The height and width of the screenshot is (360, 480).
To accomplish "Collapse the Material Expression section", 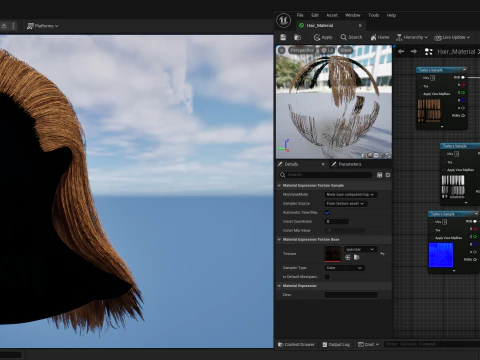I will pyautogui.click(x=279, y=286).
